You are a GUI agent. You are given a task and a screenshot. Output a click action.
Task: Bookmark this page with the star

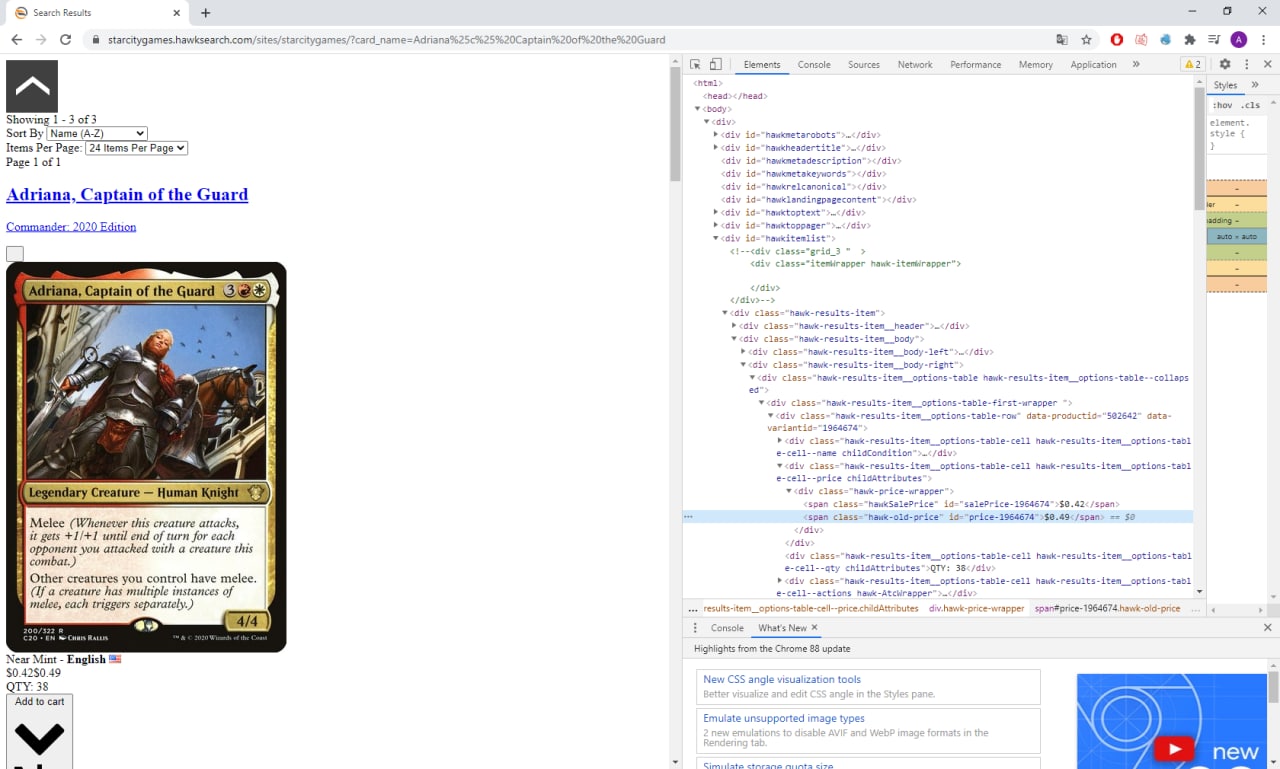coord(1087,40)
